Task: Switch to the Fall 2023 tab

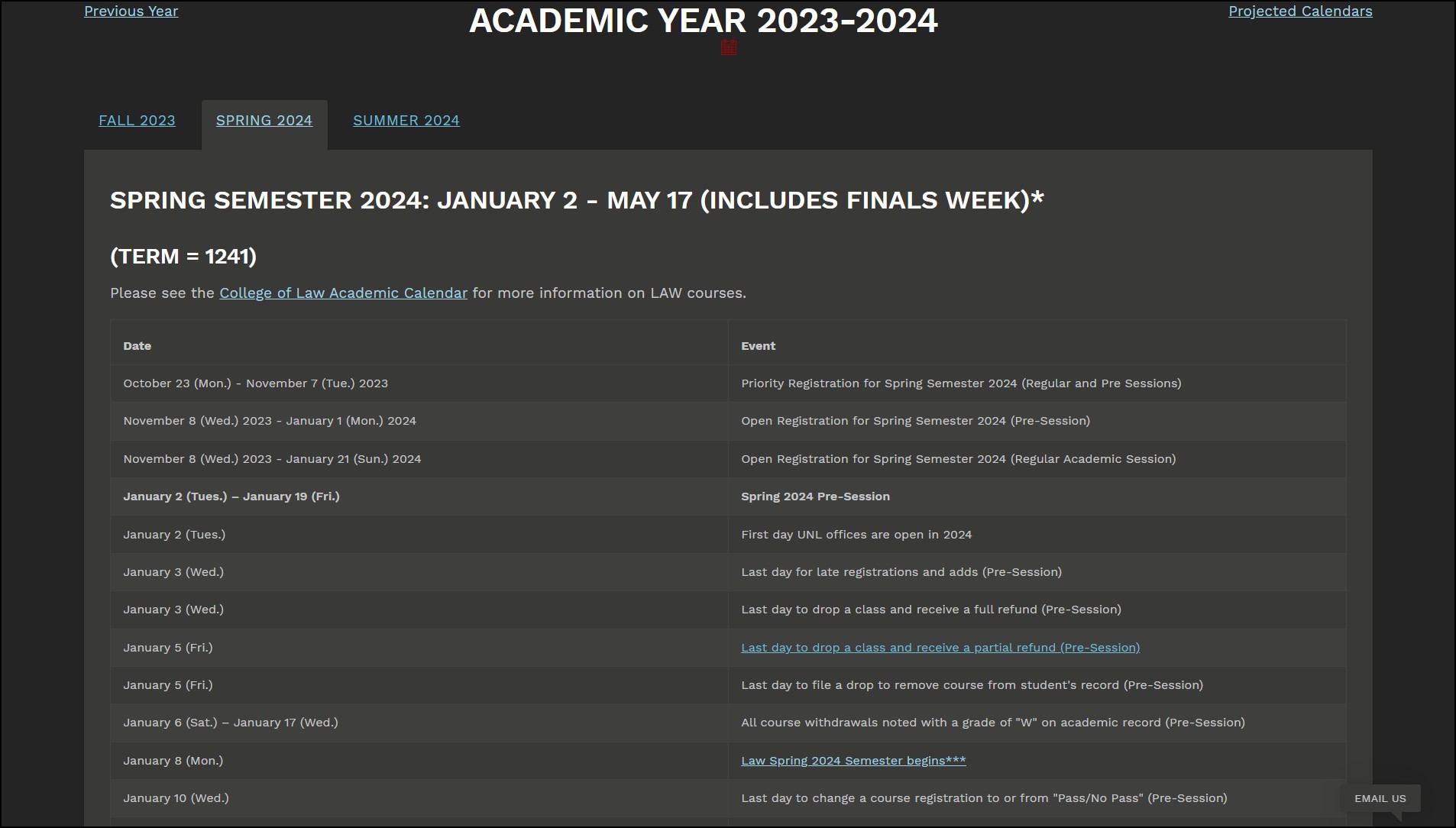Action: 137,121
